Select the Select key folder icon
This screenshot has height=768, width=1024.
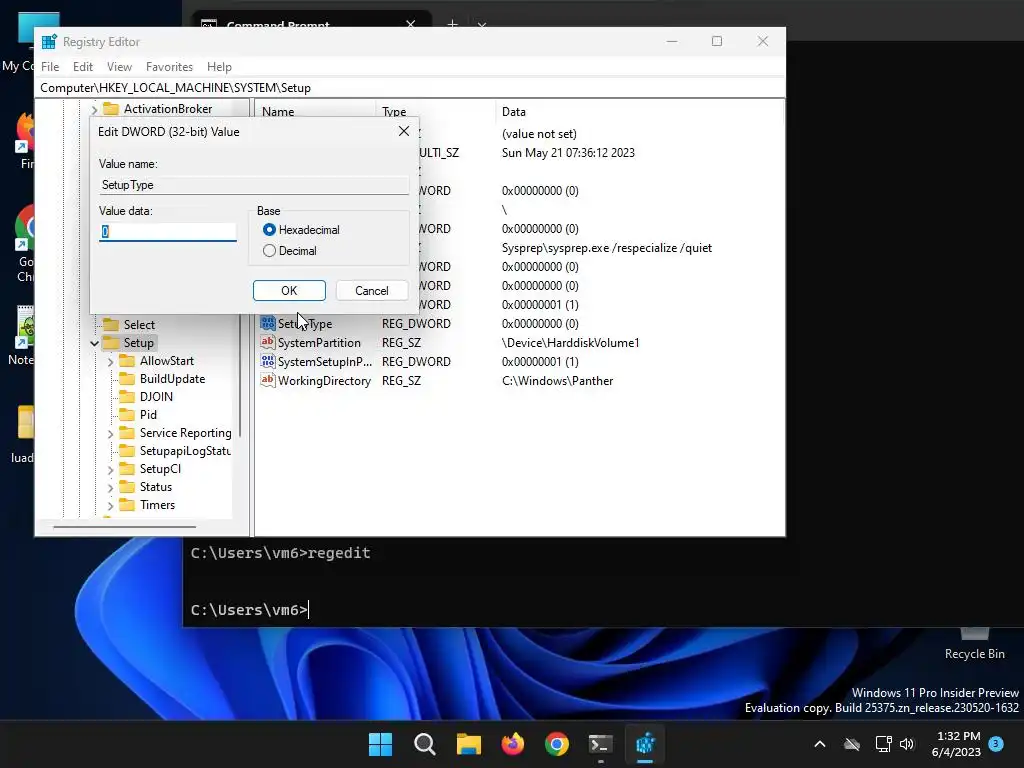point(111,325)
